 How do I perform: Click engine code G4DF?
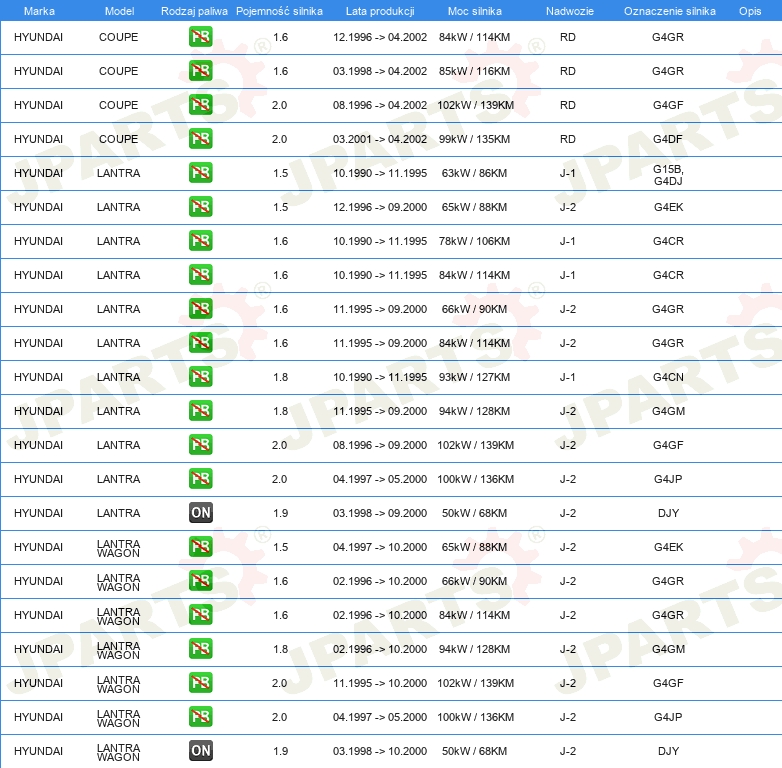coord(668,139)
